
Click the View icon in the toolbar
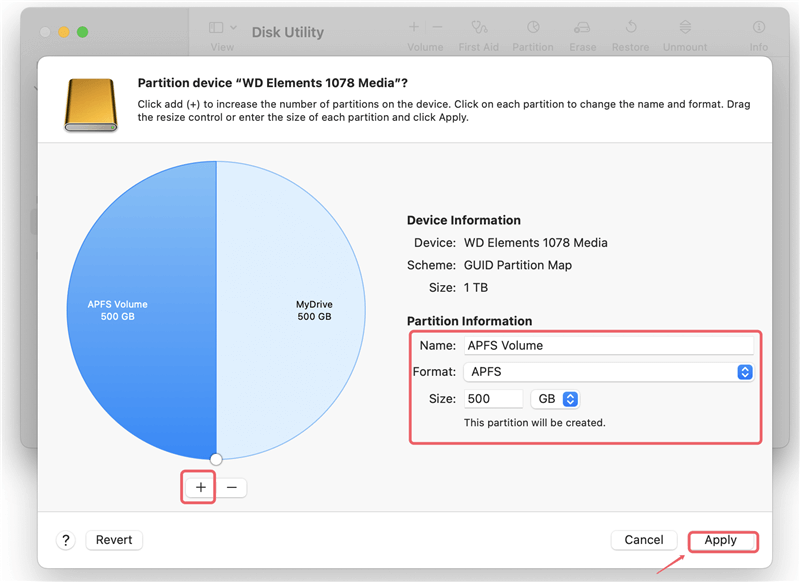point(214,26)
